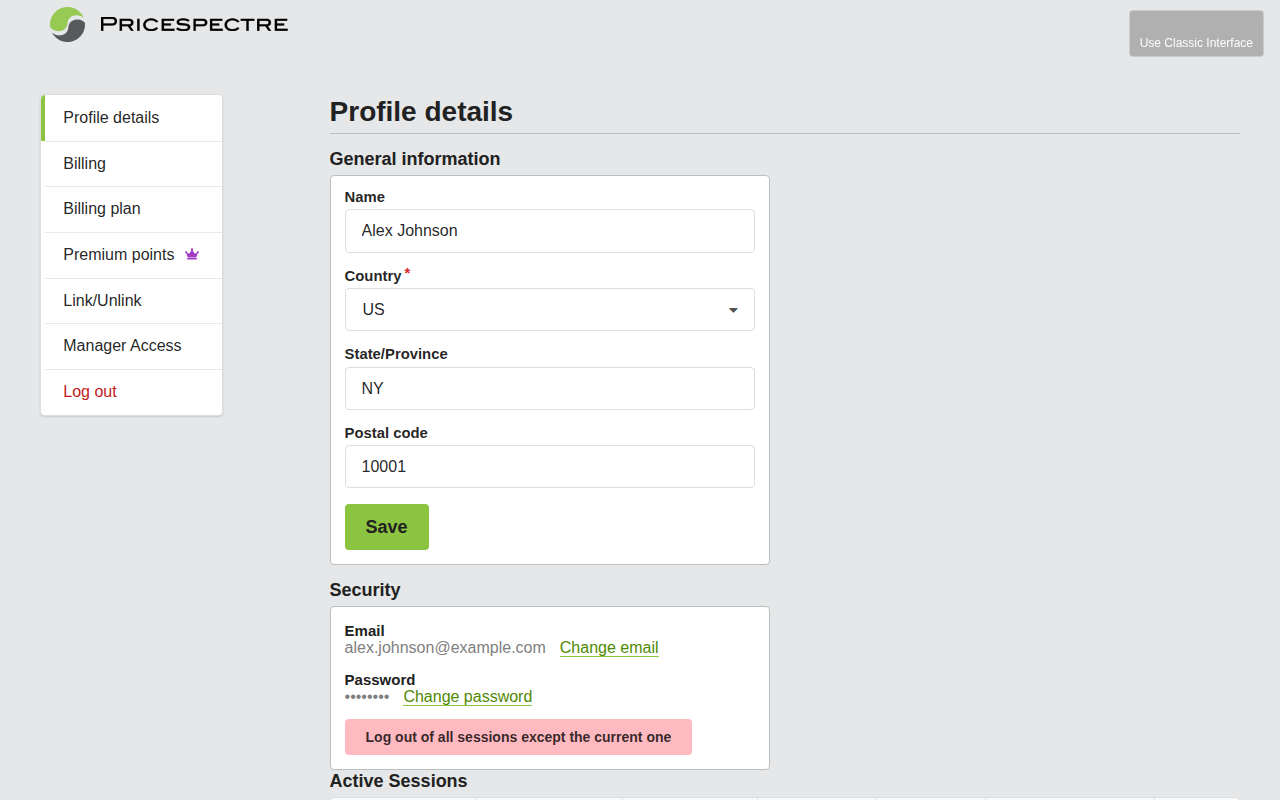Image resolution: width=1280 pixels, height=800 pixels.
Task: Log out from the sidebar
Action: tap(90, 391)
